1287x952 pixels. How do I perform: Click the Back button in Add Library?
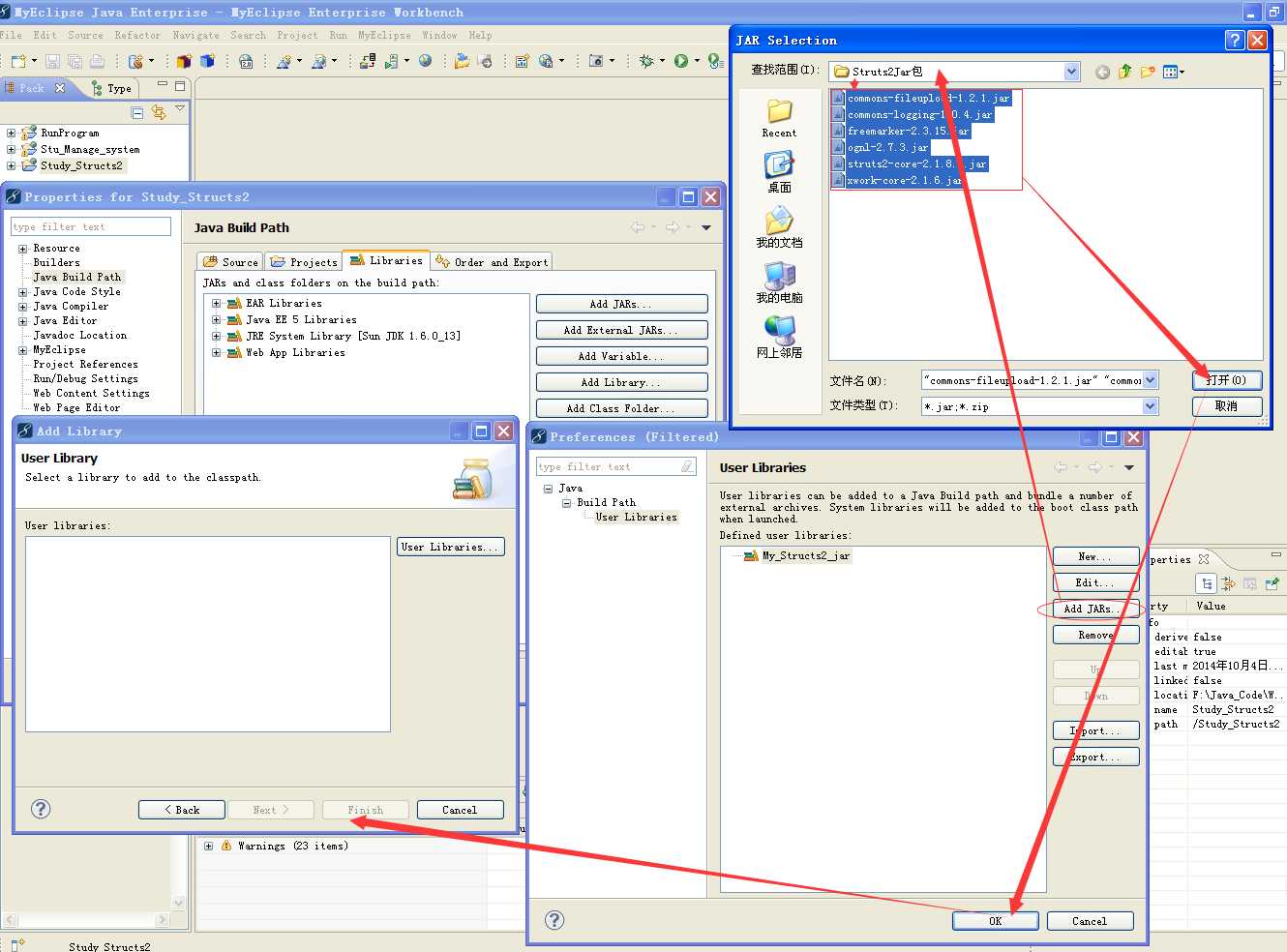tap(182, 810)
